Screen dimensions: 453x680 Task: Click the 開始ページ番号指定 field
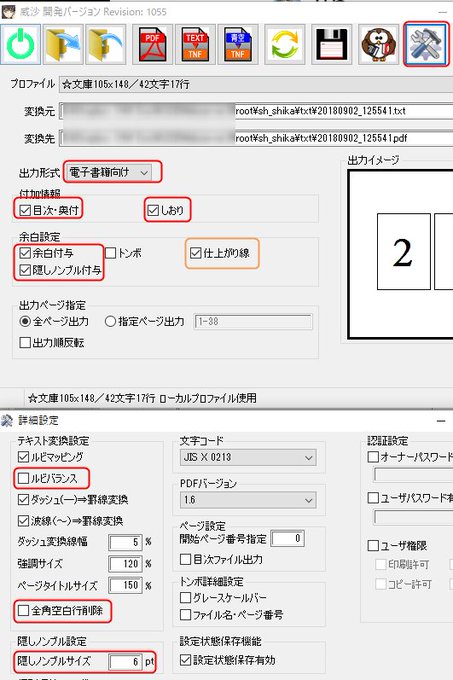coord(288,539)
